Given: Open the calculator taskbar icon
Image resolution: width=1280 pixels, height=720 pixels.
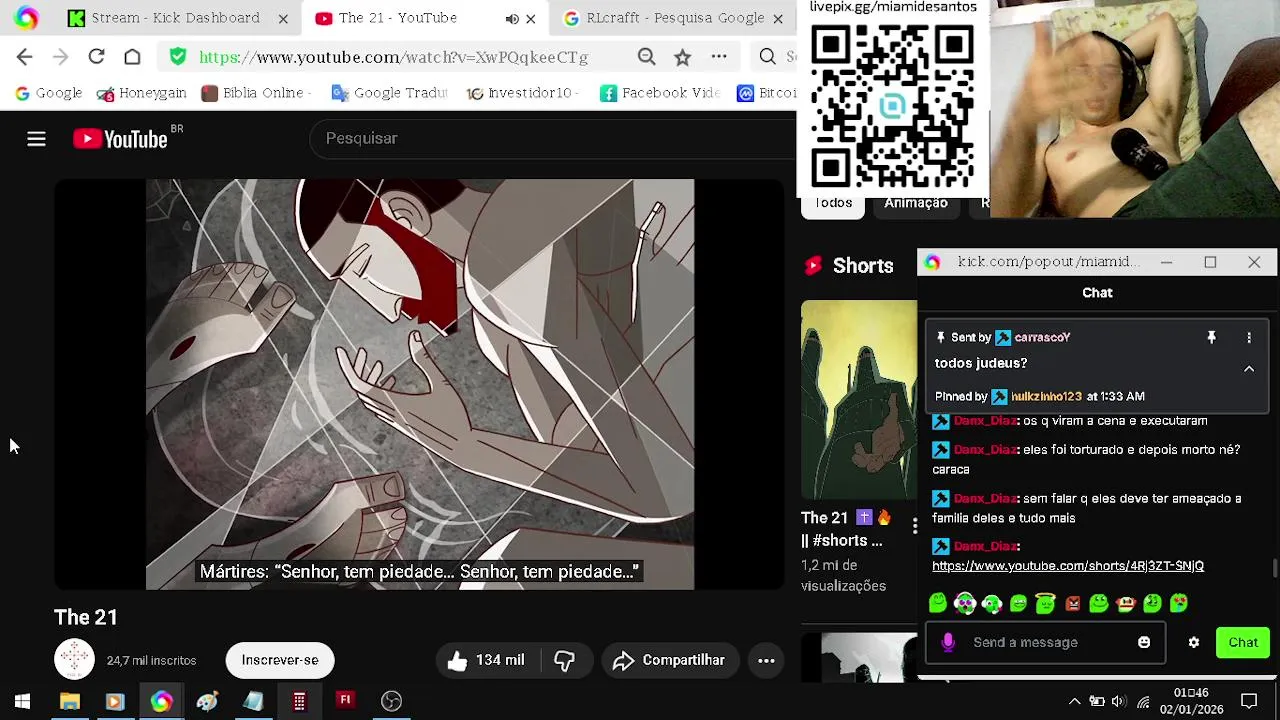Looking at the screenshot, I should coord(299,702).
